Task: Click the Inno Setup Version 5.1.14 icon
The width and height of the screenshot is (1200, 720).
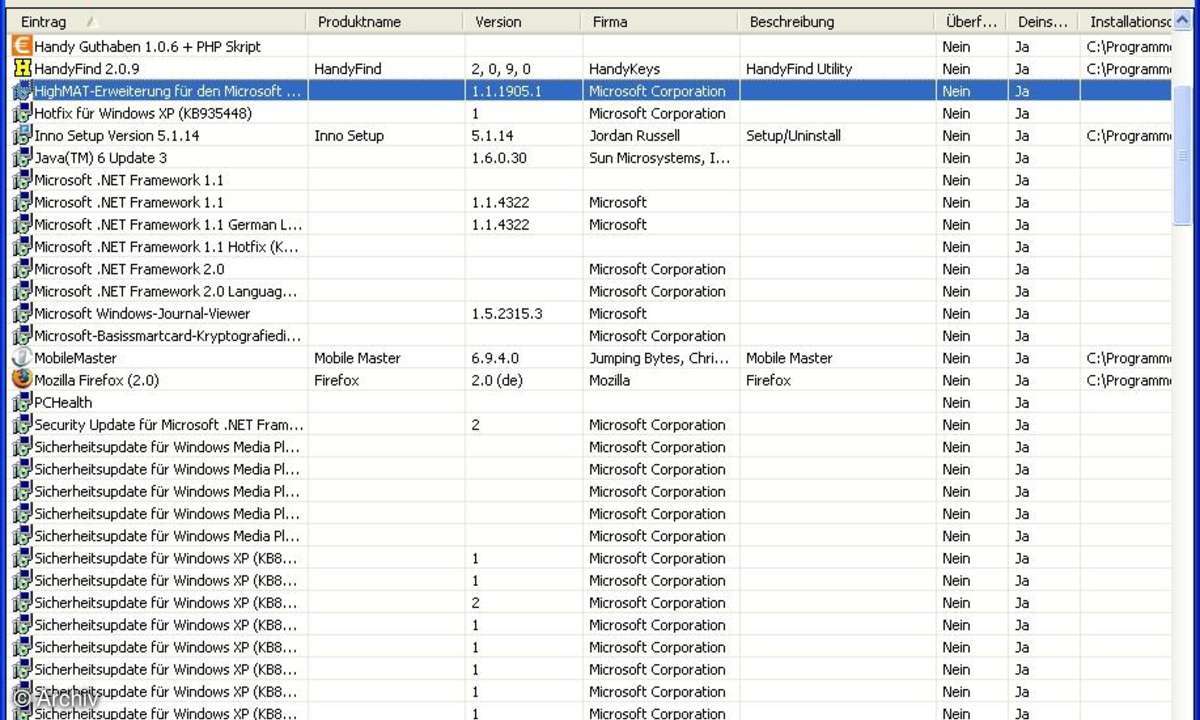Action: click(21, 135)
